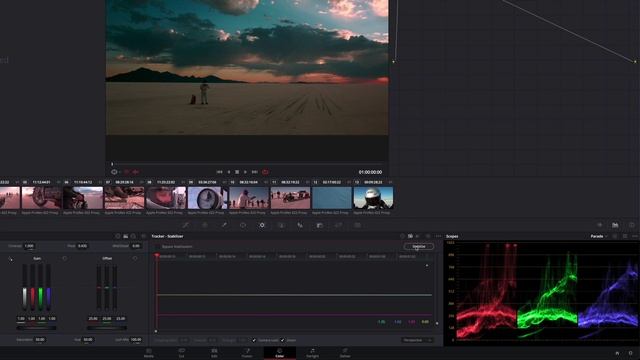Switch to the Fusion page
640x360 pixels.
pos(247,353)
